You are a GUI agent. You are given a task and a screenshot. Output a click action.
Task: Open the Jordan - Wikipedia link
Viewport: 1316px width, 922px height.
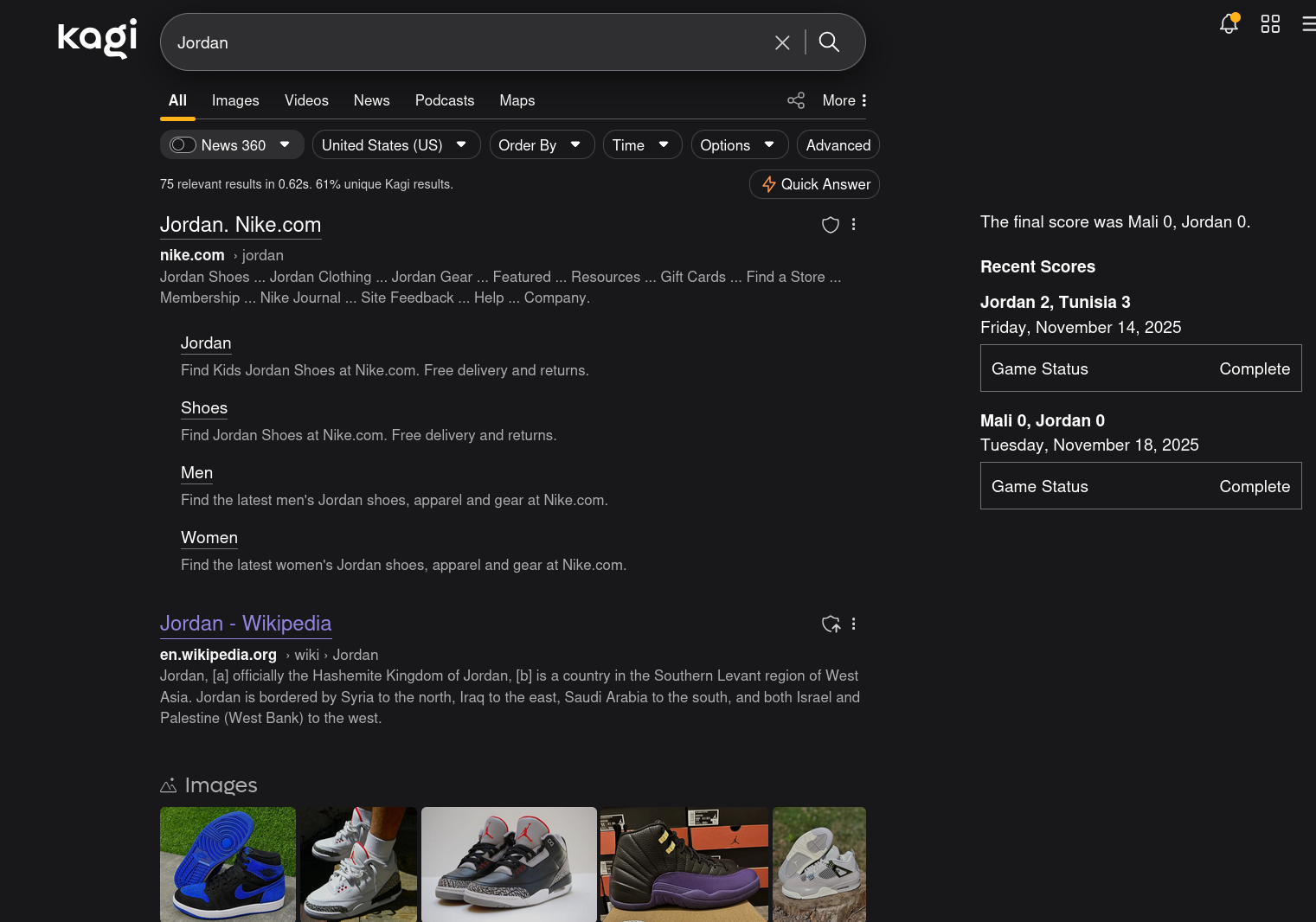click(x=246, y=624)
